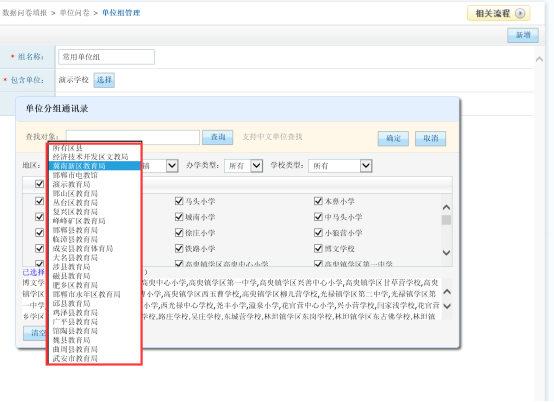Screen dimensions: 554x402
Task: Choose 峰峰矿区教育局 in the list
Action: (x=79, y=221)
